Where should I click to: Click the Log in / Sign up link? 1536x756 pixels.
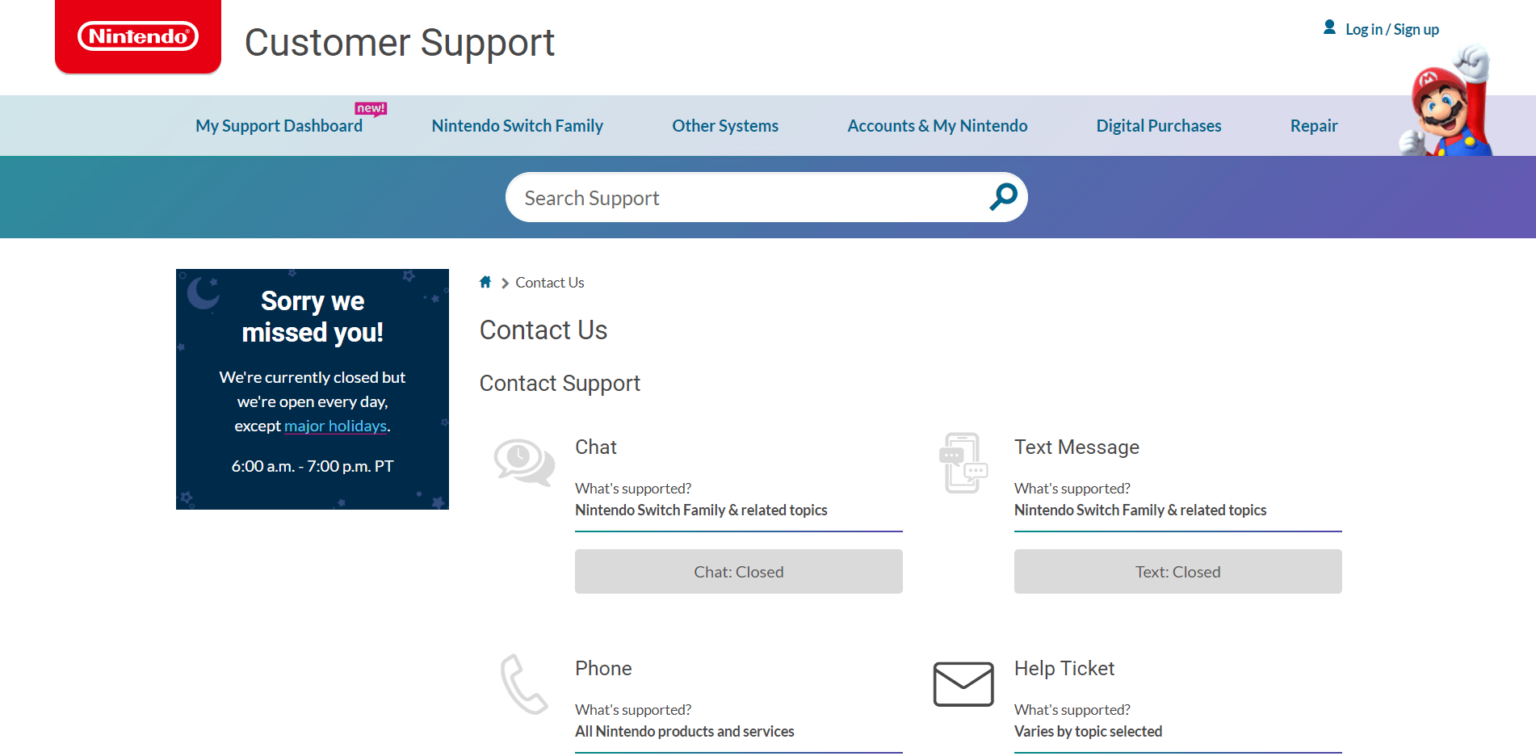tap(1391, 30)
